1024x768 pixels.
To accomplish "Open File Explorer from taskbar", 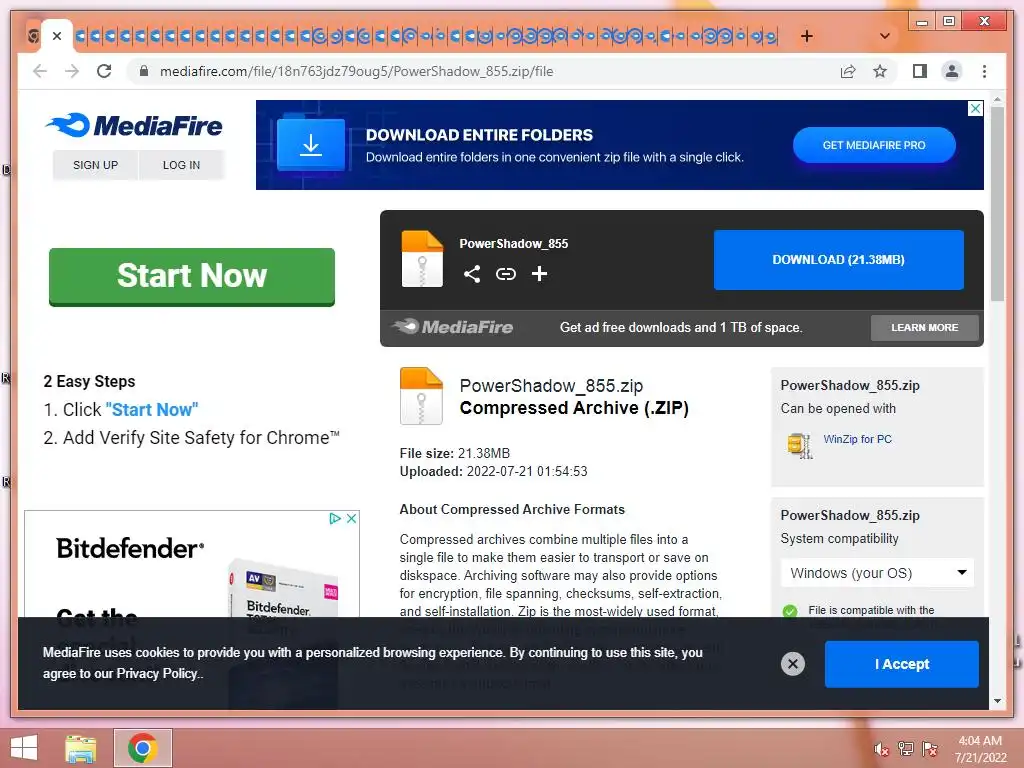I will tap(81, 748).
